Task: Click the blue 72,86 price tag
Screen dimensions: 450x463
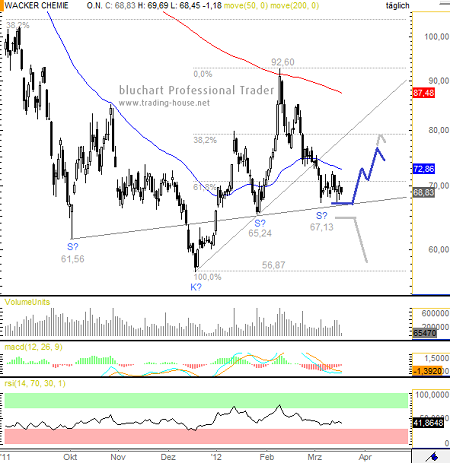Action: click(424, 169)
